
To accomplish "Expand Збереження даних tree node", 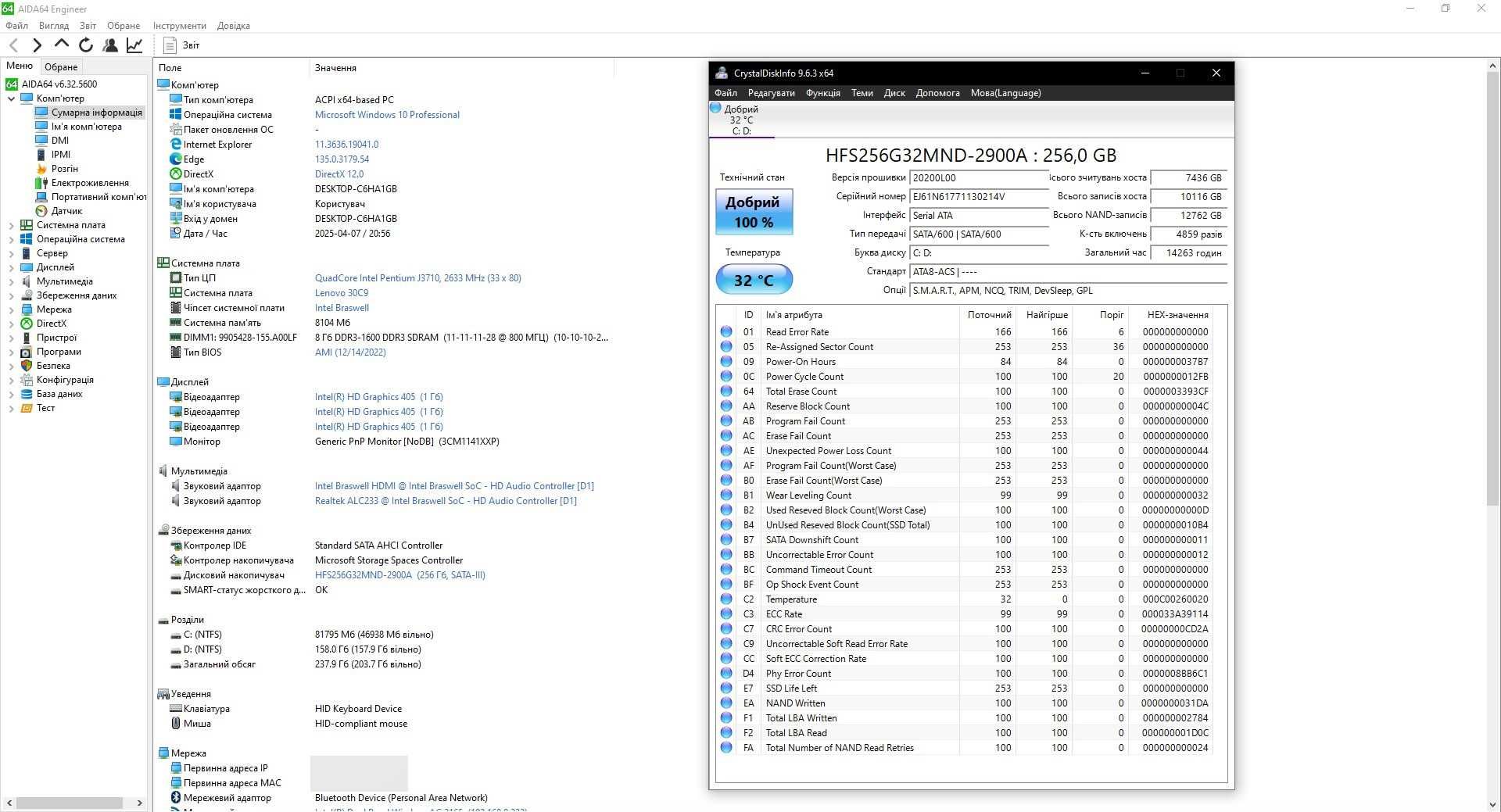I will [11, 295].
